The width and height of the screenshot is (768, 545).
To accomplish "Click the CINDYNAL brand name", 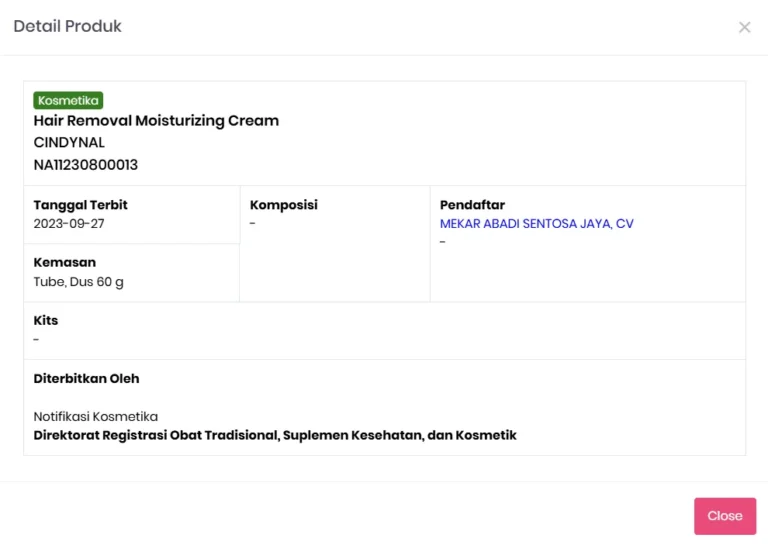I will [69, 142].
